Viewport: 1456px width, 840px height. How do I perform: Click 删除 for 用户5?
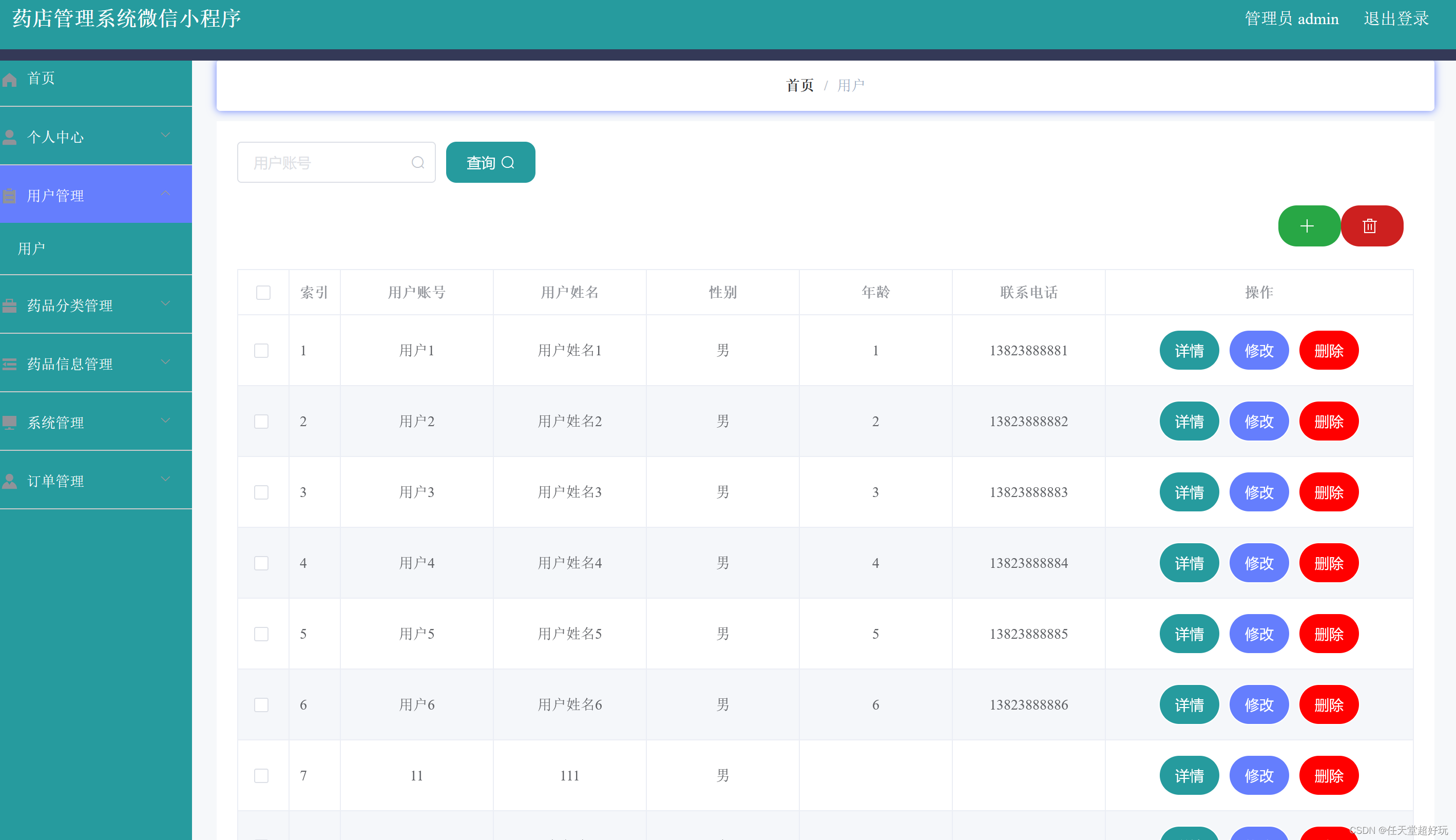(x=1329, y=634)
